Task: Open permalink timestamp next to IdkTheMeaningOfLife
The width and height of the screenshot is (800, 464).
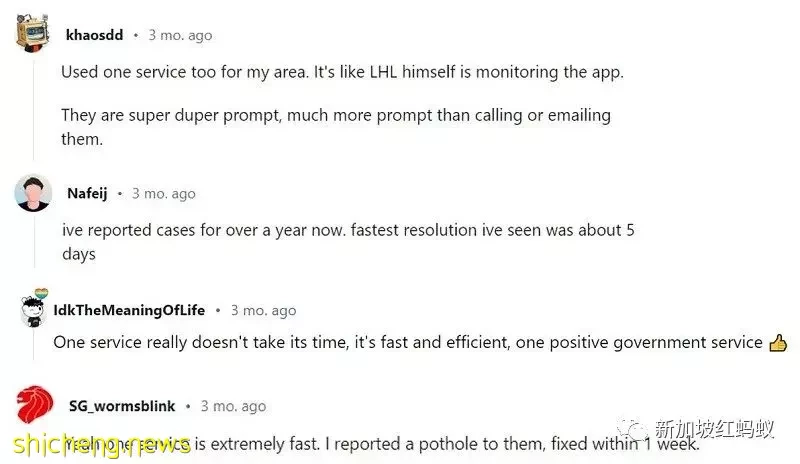Action: 263,310
